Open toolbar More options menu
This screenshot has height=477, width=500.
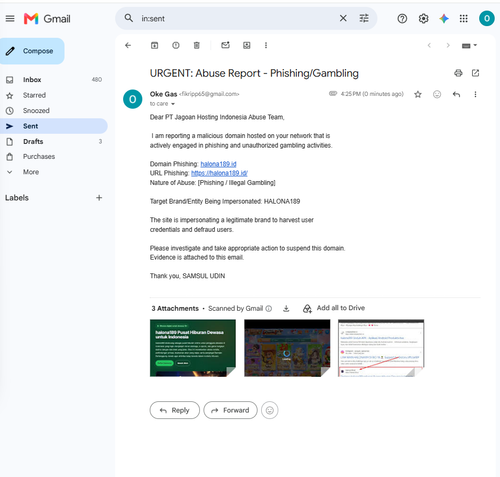coord(266,45)
